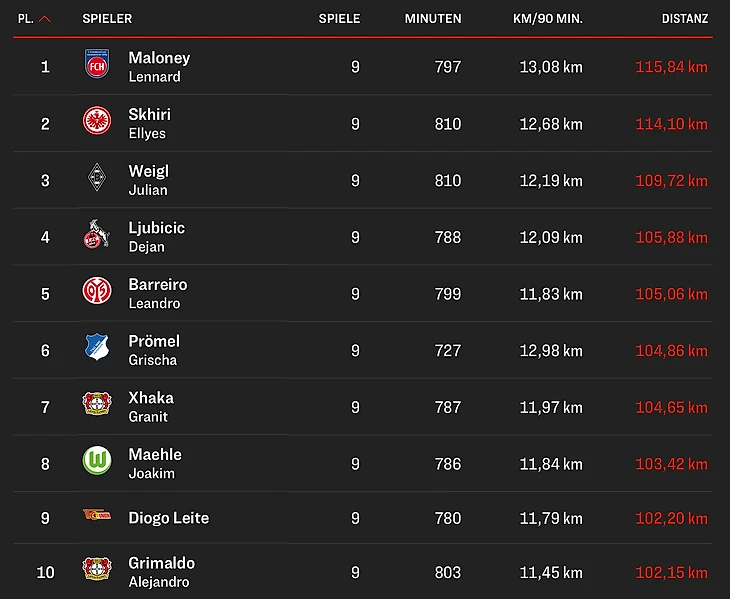This screenshot has height=599, width=730.
Task: Click the Hoffenheim logo next to Prömel
Action: (97, 350)
